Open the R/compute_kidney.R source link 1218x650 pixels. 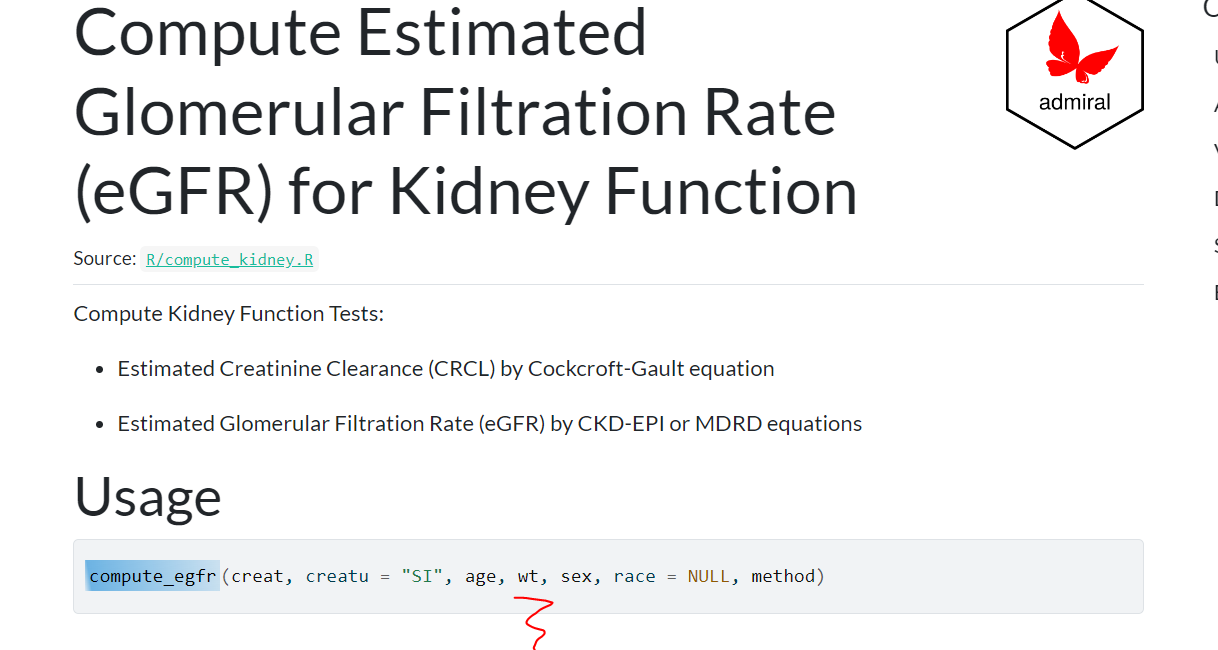pos(229,258)
